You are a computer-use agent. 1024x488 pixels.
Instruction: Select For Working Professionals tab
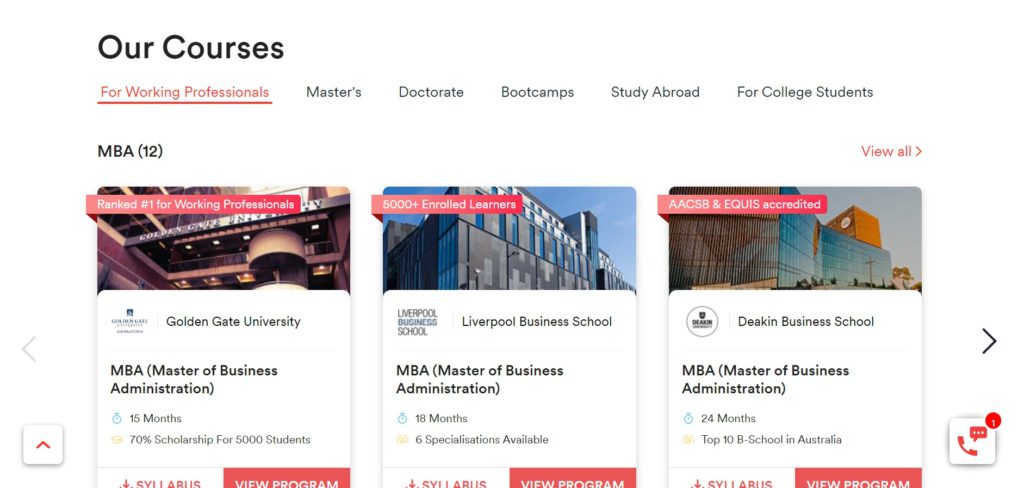tap(185, 92)
